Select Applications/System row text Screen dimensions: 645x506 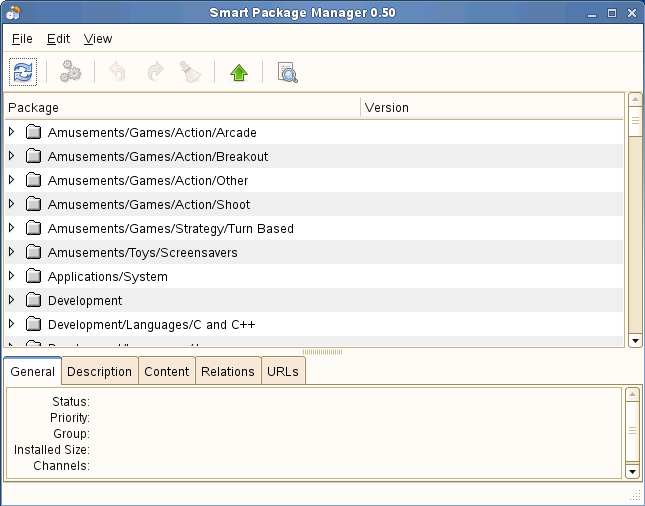(108, 276)
